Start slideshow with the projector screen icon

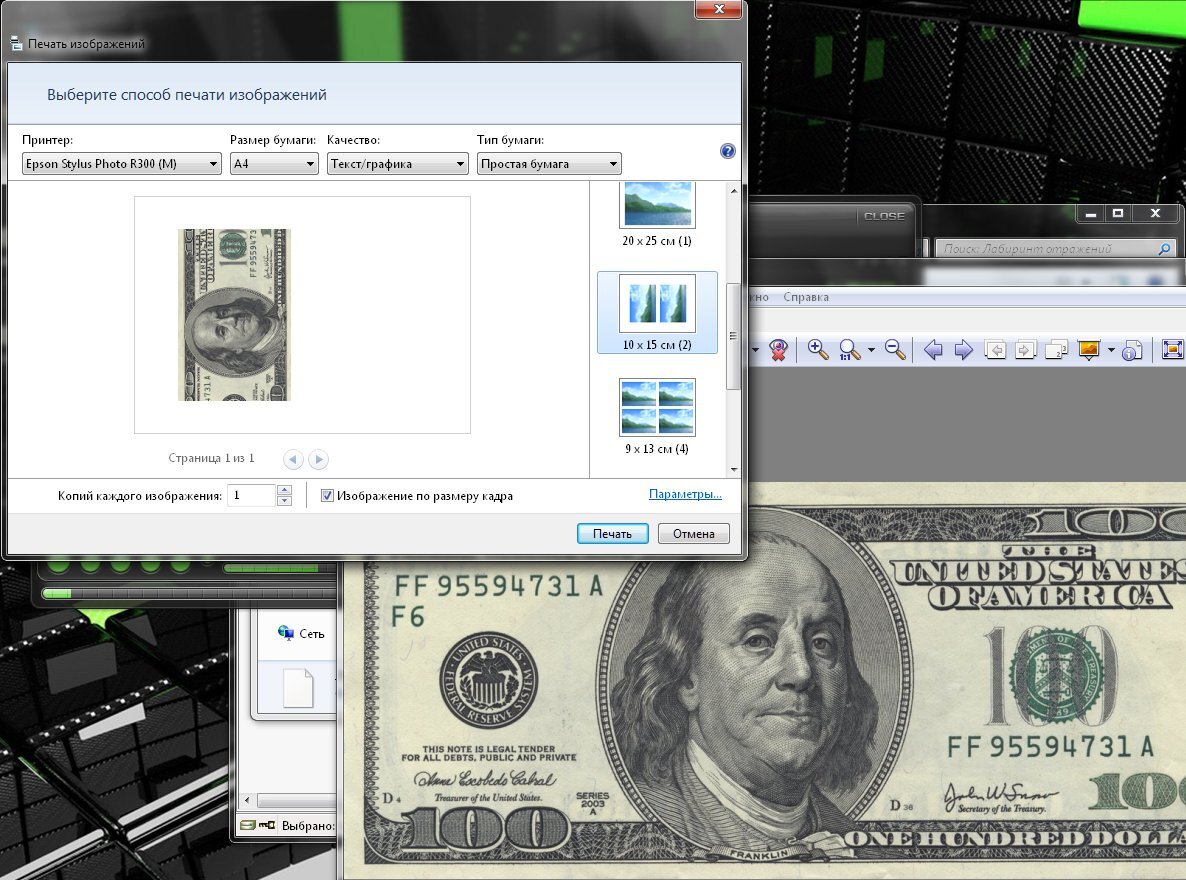point(1088,350)
